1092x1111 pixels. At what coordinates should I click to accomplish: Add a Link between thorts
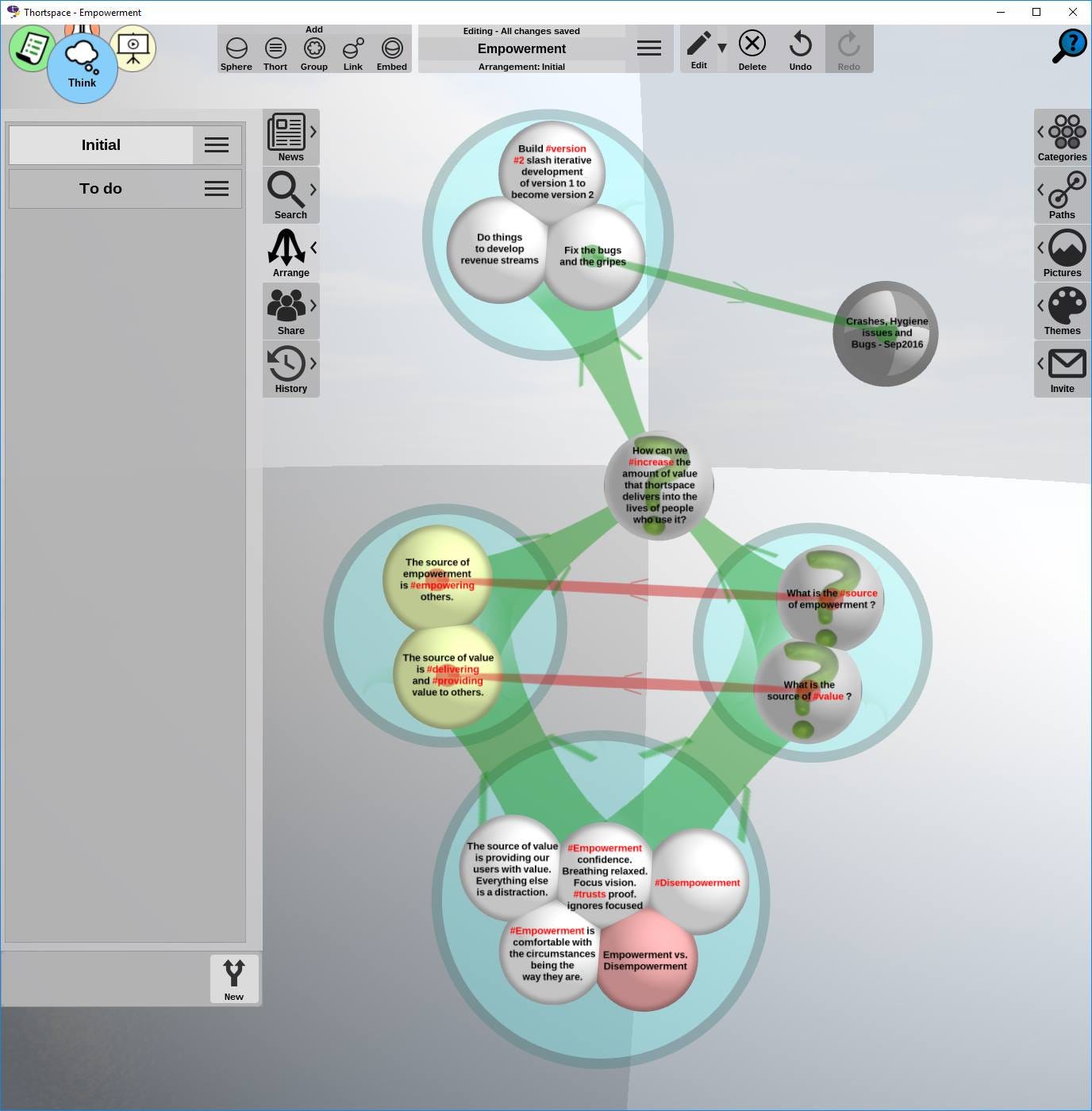(353, 54)
